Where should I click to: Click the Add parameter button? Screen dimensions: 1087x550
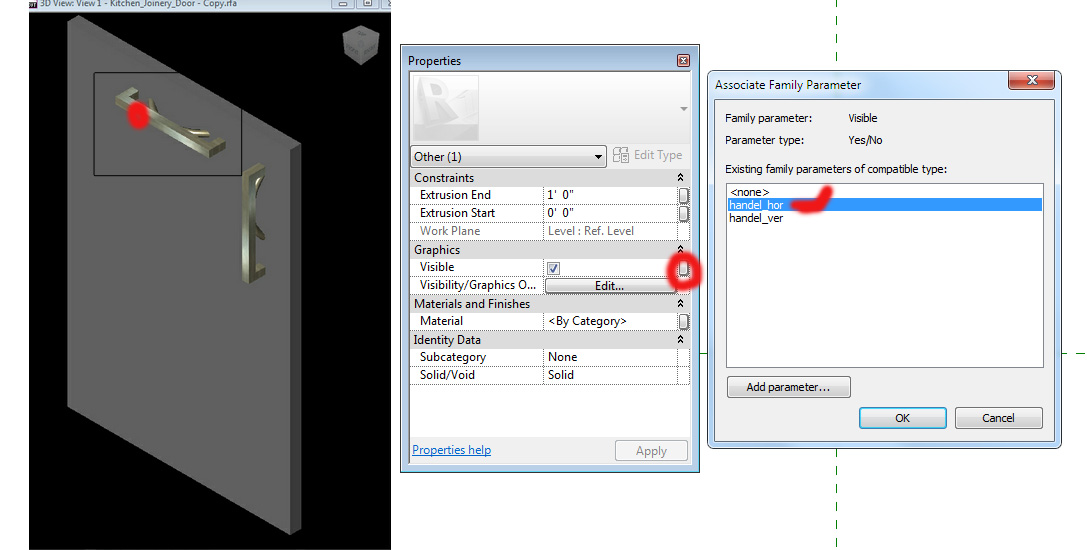tap(788, 387)
